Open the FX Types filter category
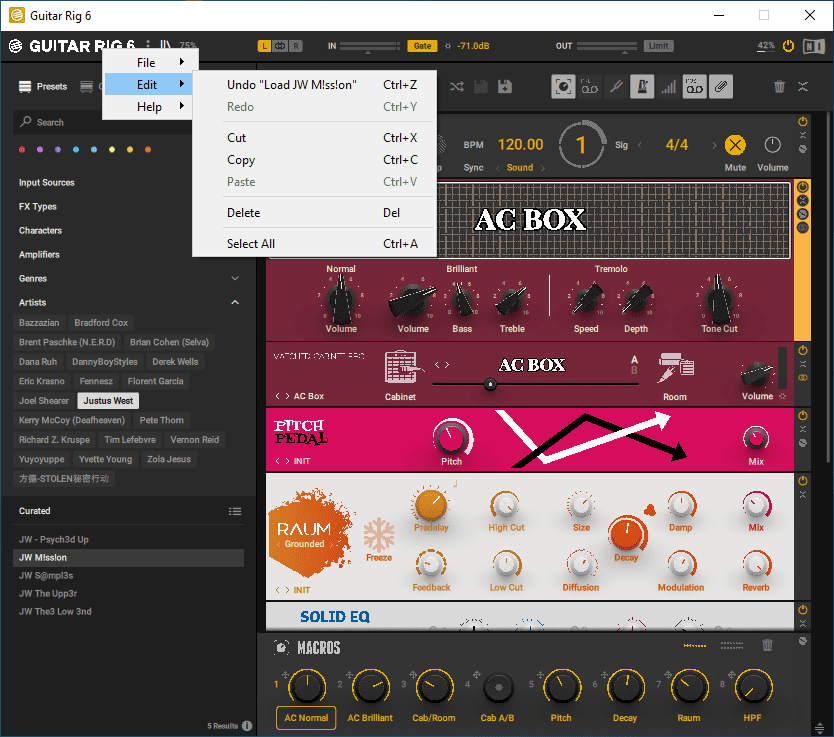 (38, 207)
